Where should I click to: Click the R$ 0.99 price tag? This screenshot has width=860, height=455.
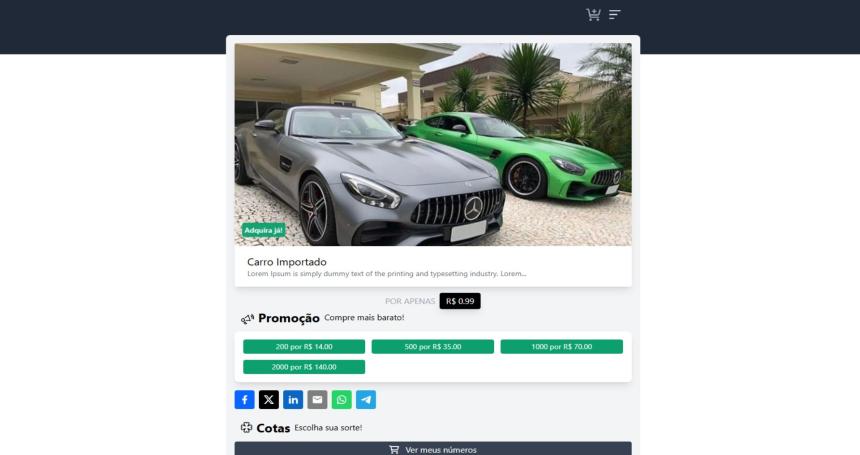pyautogui.click(x=460, y=301)
